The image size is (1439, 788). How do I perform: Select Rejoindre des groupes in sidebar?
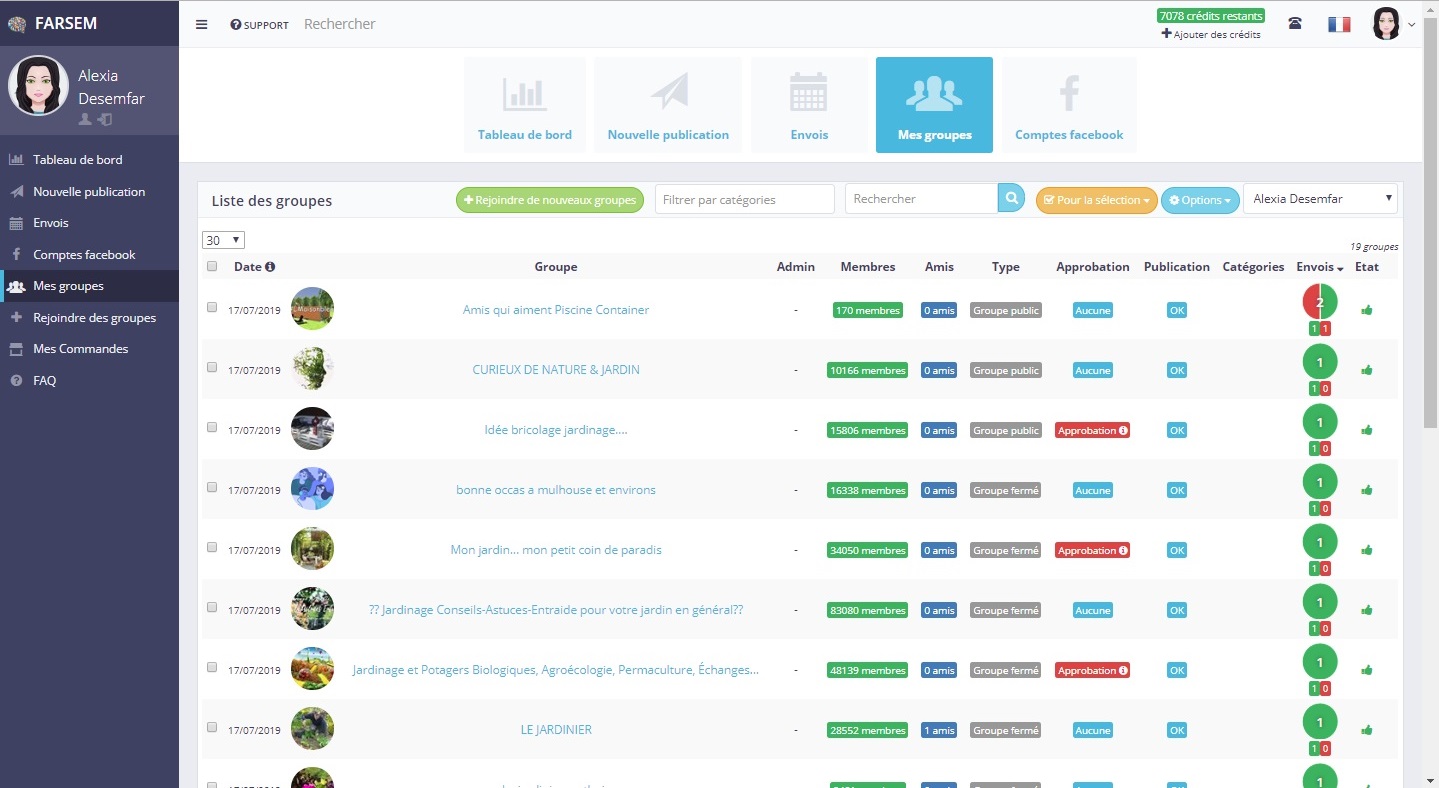tap(94, 317)
